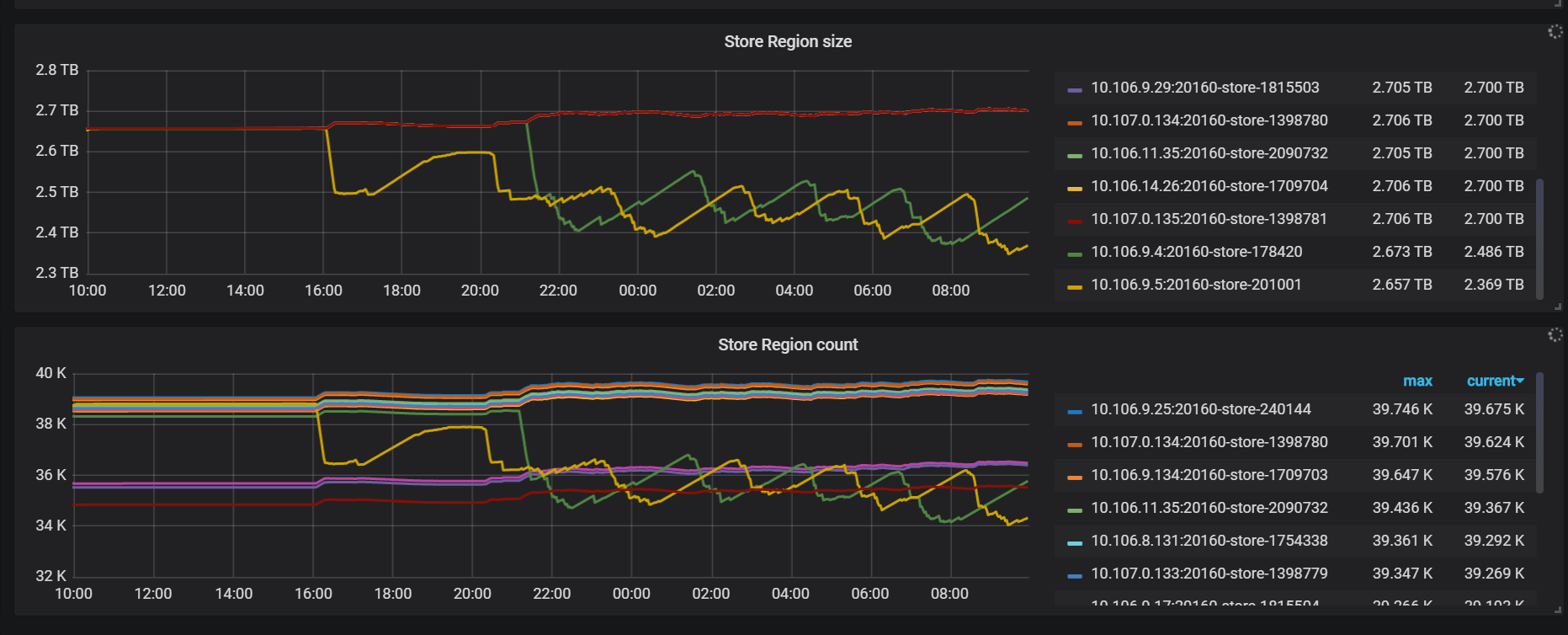Click the green color icon for store-178420
The height and width of the screenshot is (635, 1568).
coord(1075,253)
